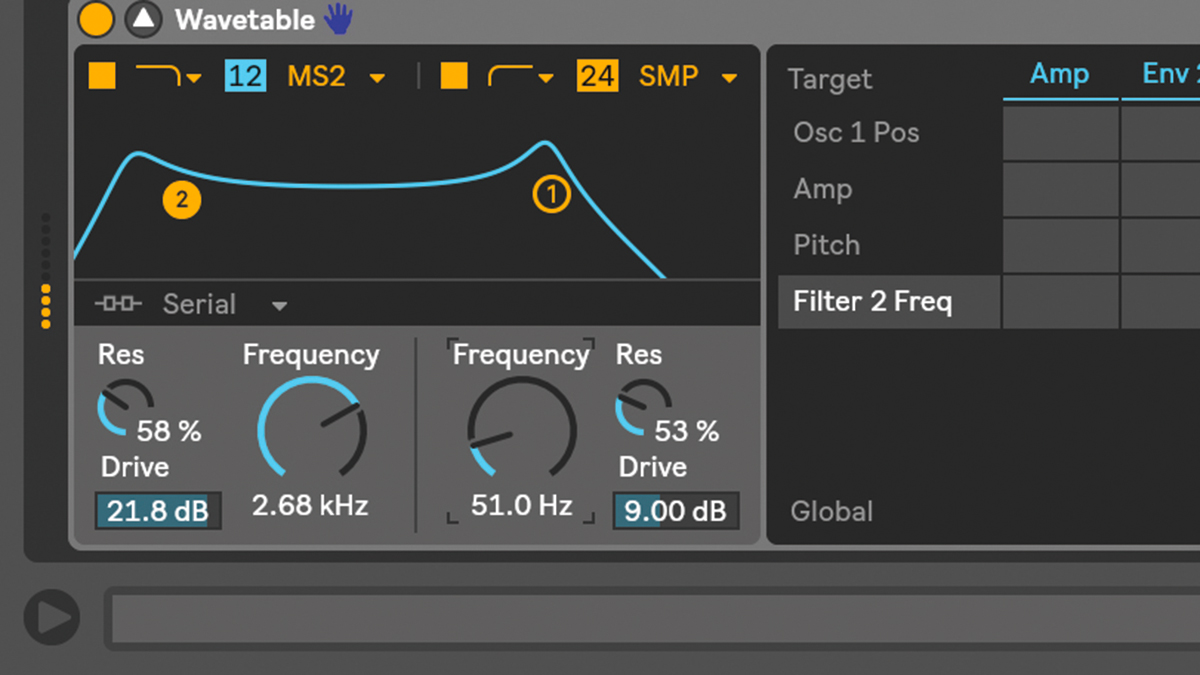Click the Amp column cell for Osc 1 Pos
1200x675 pixels.
[x=1061, y=133]
